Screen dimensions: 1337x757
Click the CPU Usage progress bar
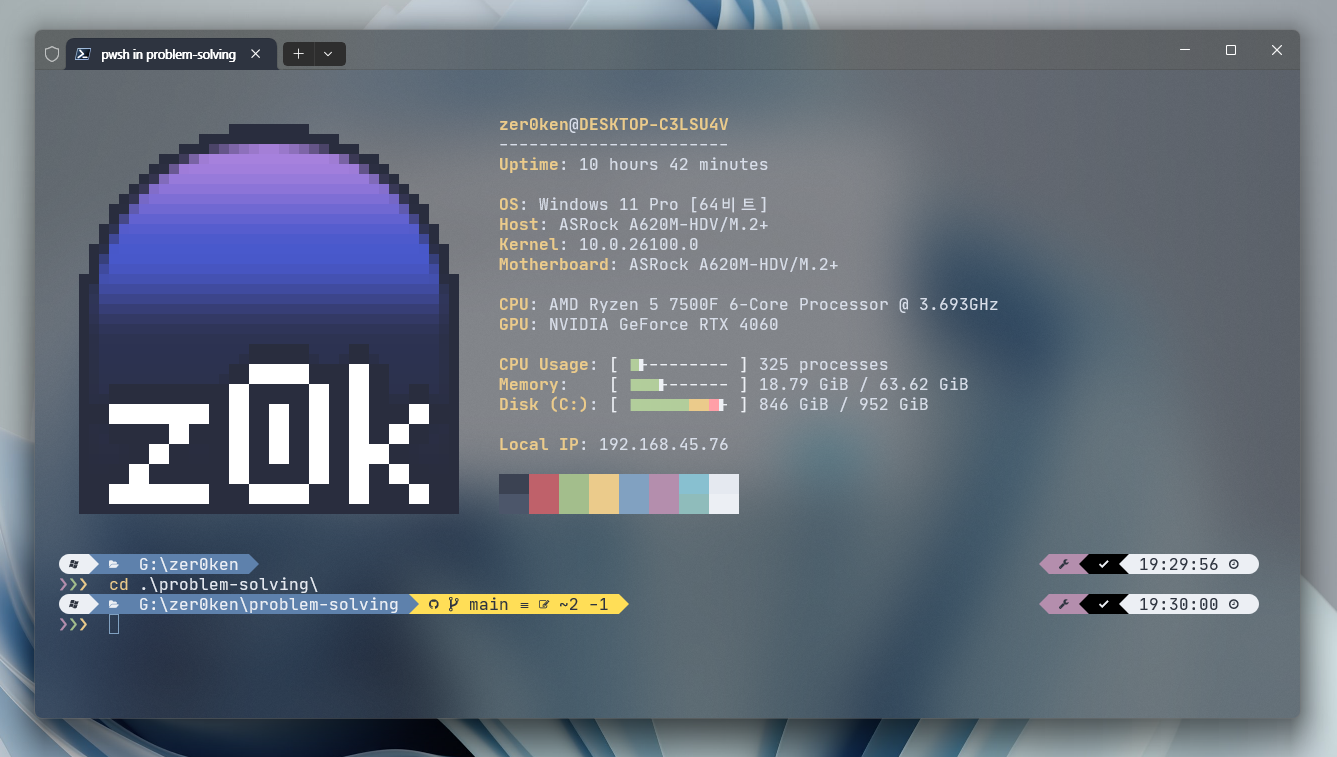click(x=679, y=365)
